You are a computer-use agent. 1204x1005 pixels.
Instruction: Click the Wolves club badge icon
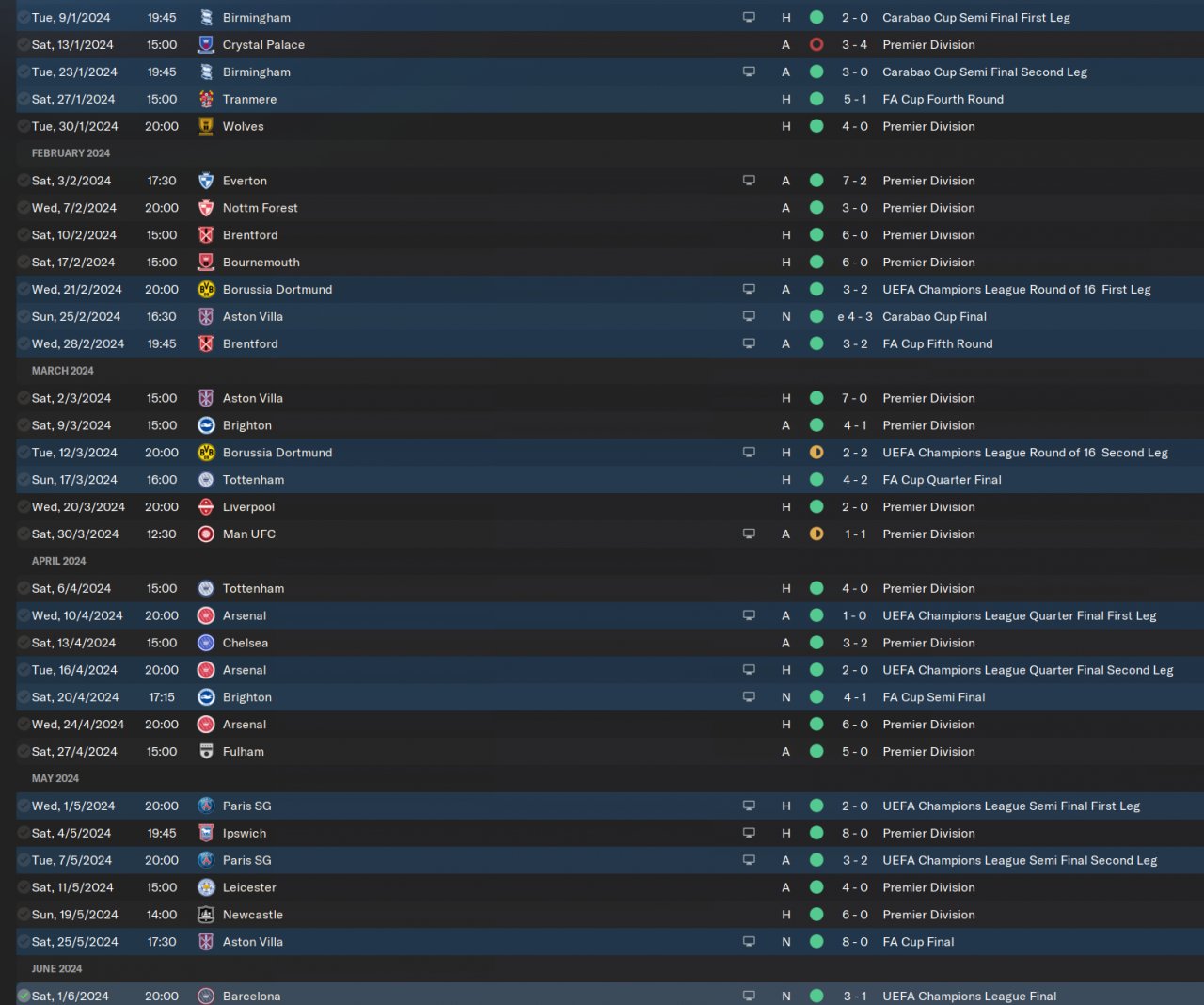coord(206,126)
